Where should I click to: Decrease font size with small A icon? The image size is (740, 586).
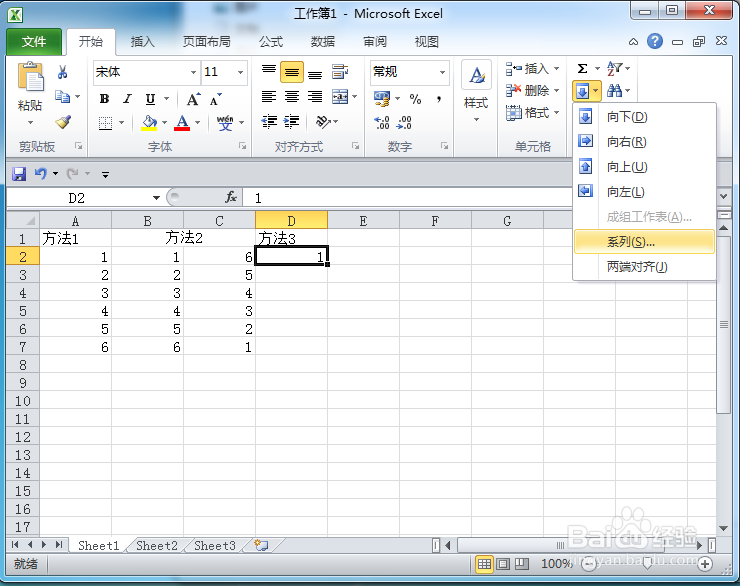pos(216,99)
